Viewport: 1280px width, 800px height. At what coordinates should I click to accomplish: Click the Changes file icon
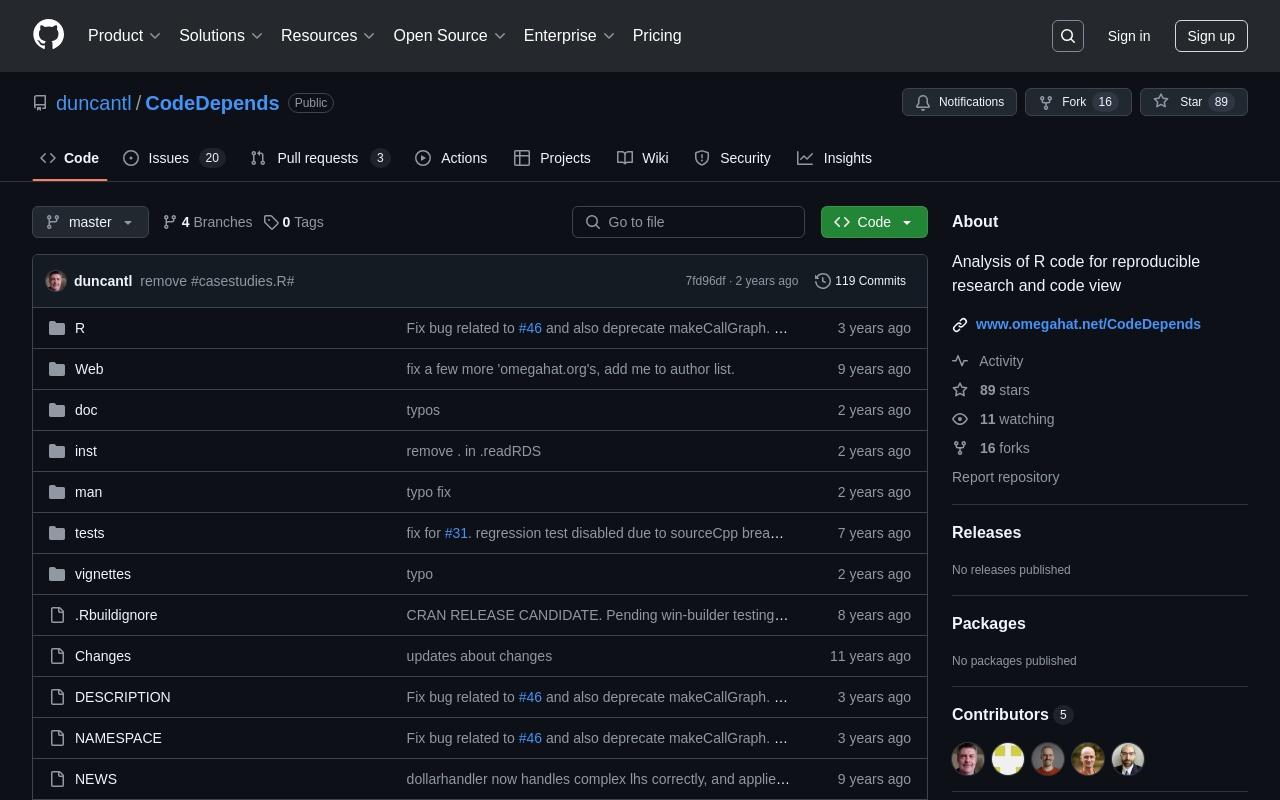point(57,656)
